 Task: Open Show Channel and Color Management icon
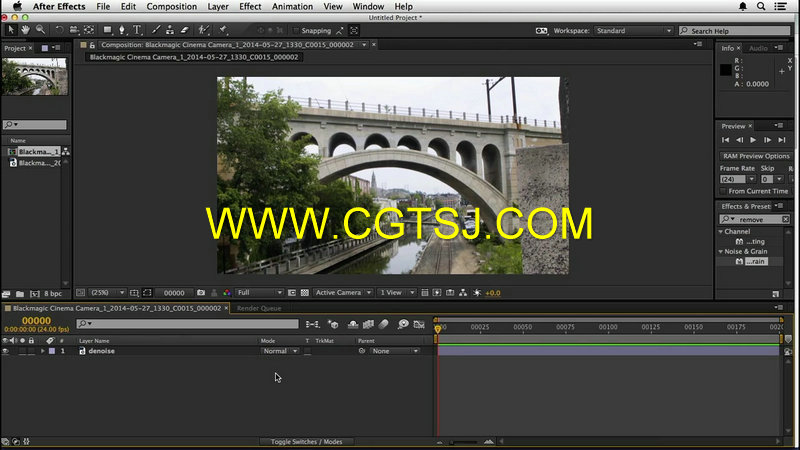click(x=227, y=293)
